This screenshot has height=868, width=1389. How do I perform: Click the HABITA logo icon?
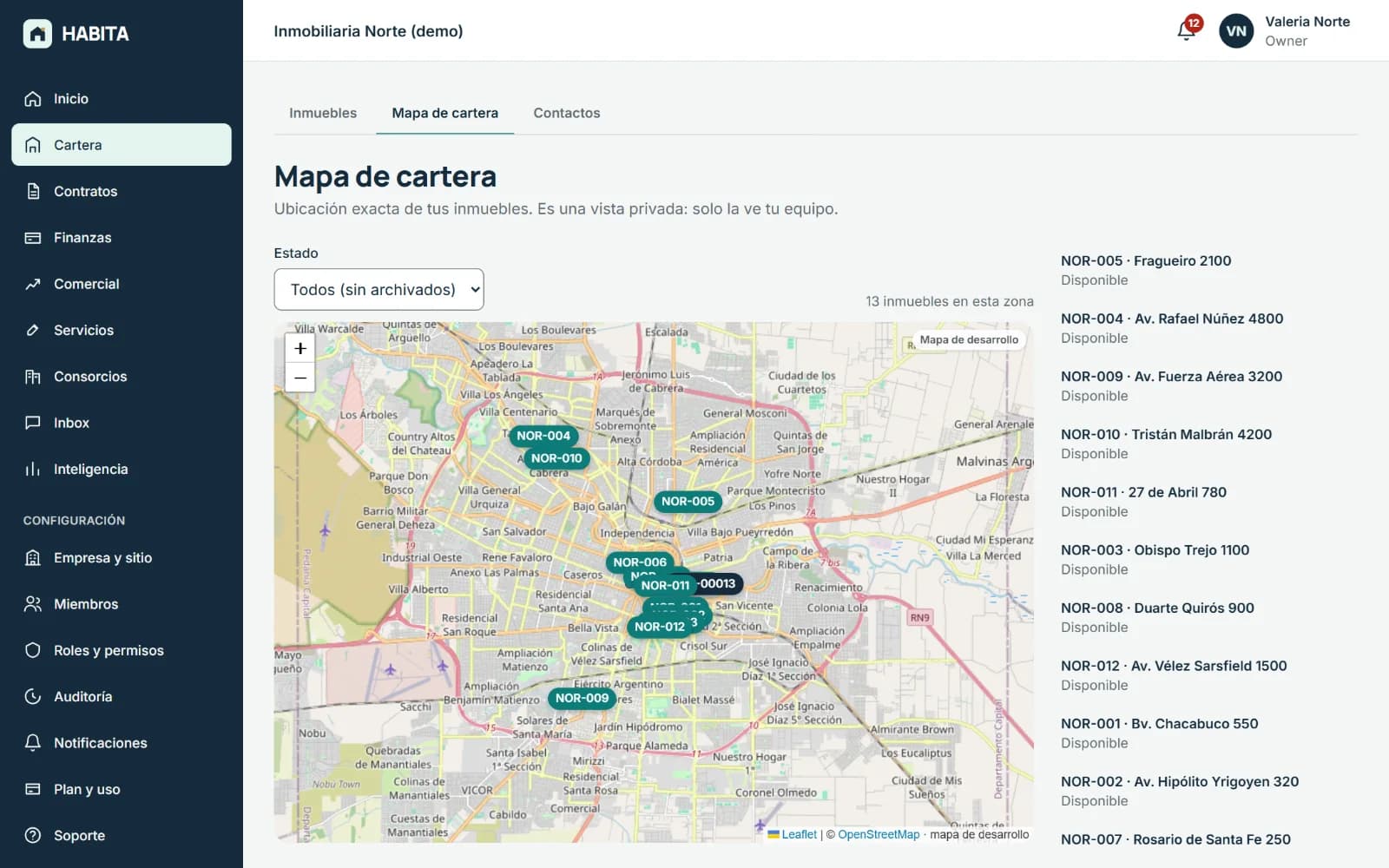(37, 34)
